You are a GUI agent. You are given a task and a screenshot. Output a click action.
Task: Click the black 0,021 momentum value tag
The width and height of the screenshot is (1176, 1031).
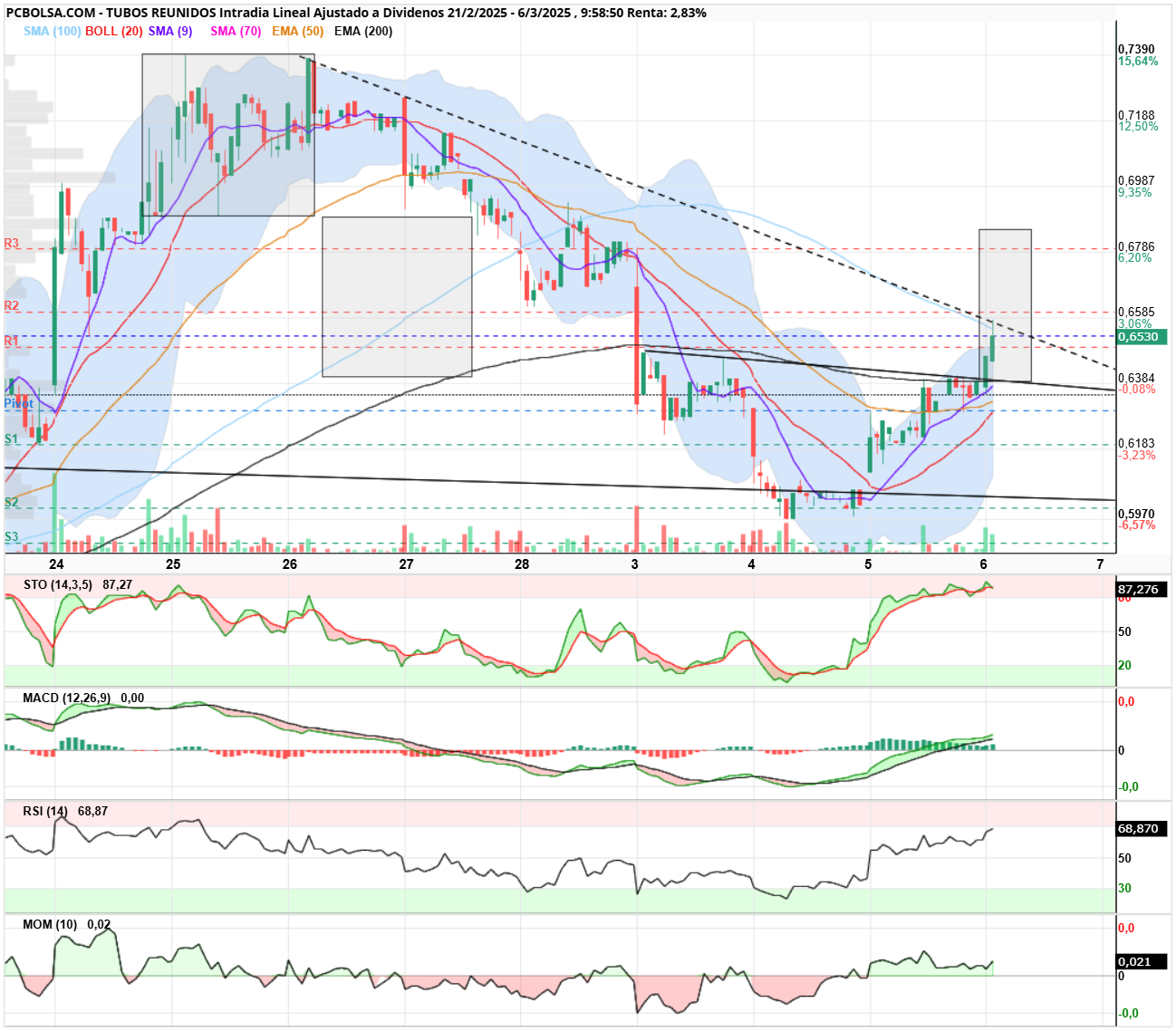[1142, 962]
